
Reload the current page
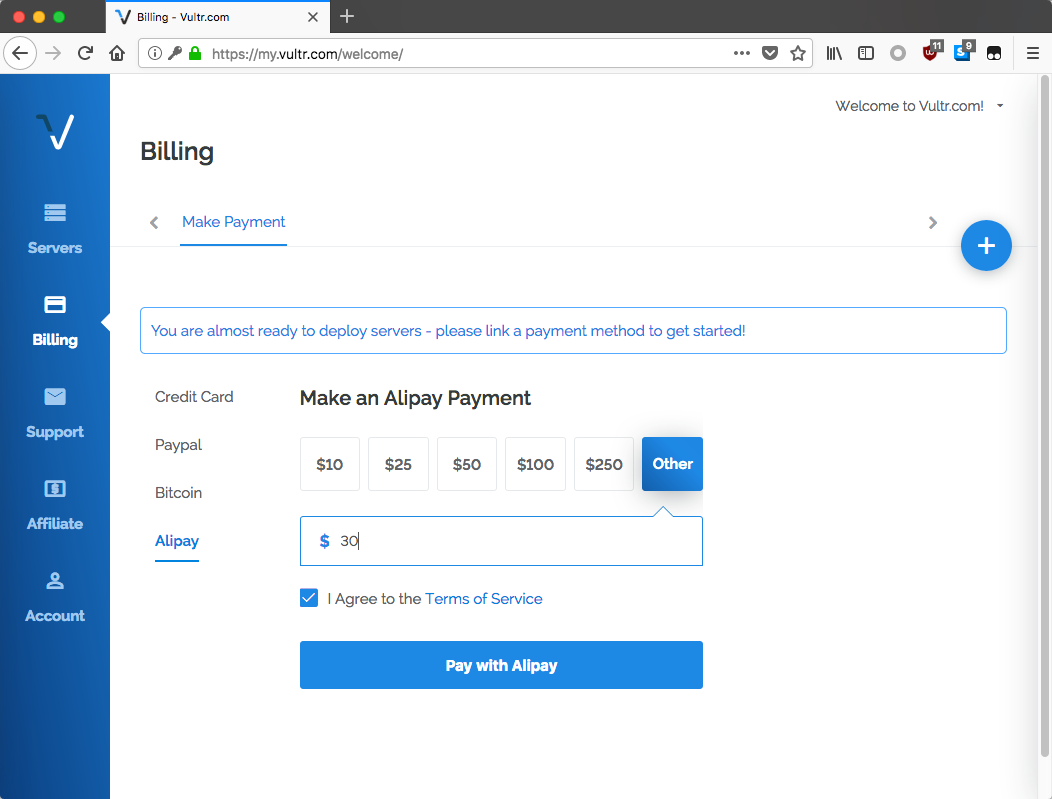(85, 53)
